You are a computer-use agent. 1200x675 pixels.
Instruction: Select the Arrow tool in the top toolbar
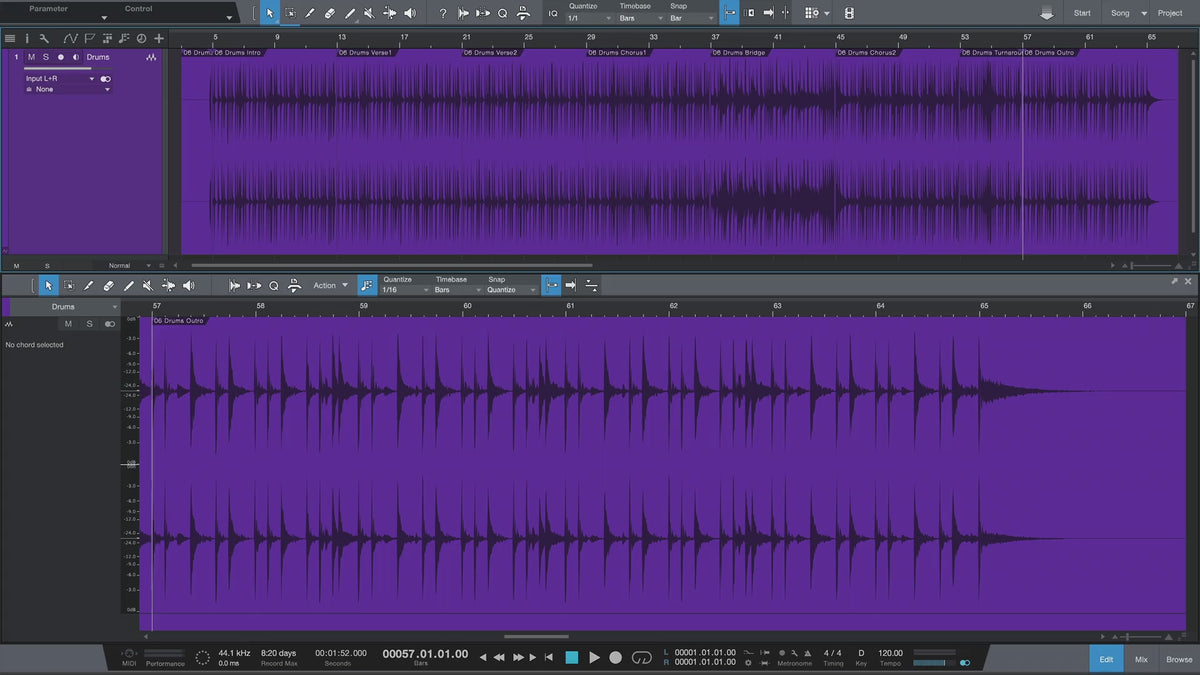click(270, 13)
